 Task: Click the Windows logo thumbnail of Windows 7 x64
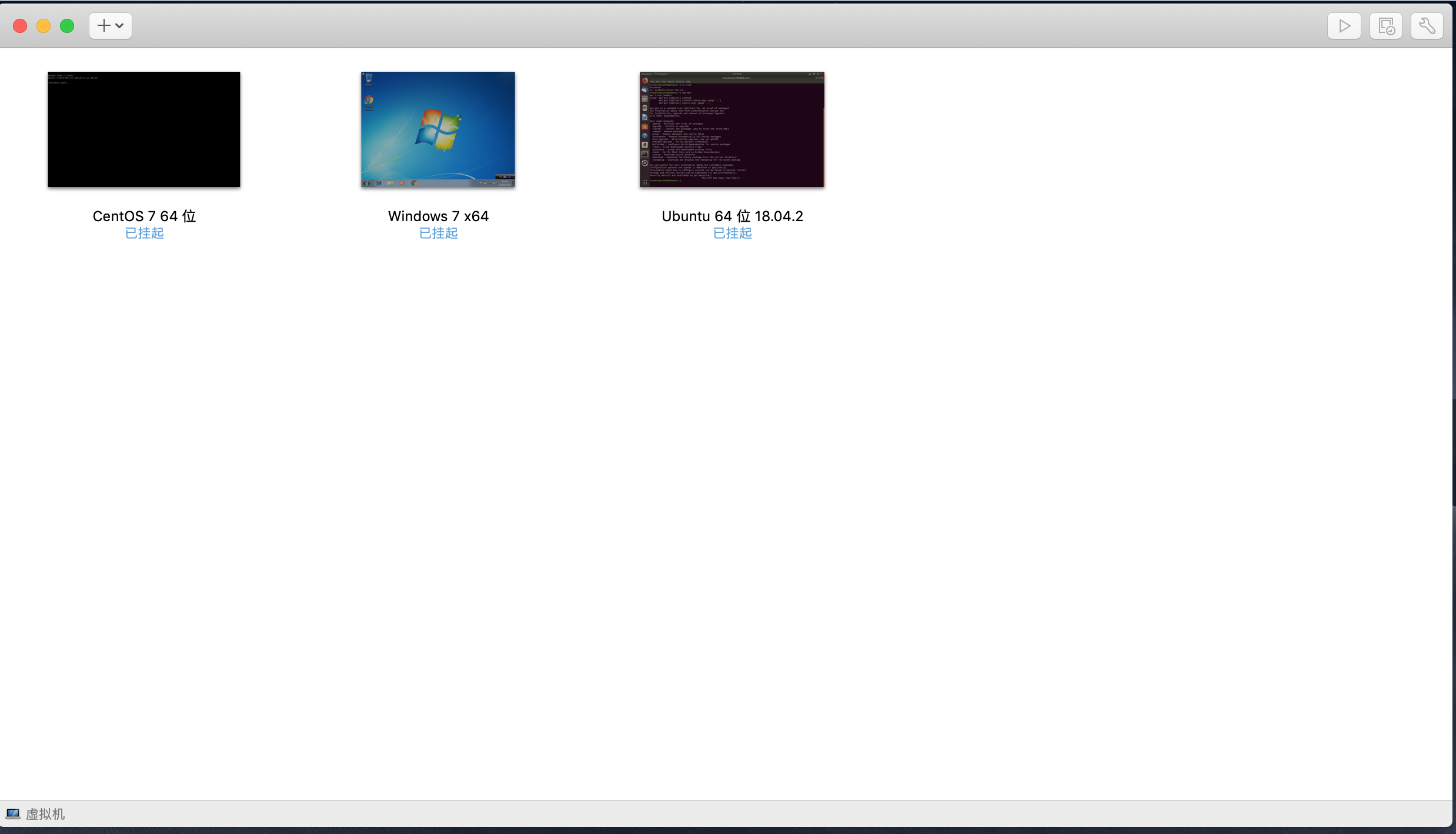click(x=438, y=129)
